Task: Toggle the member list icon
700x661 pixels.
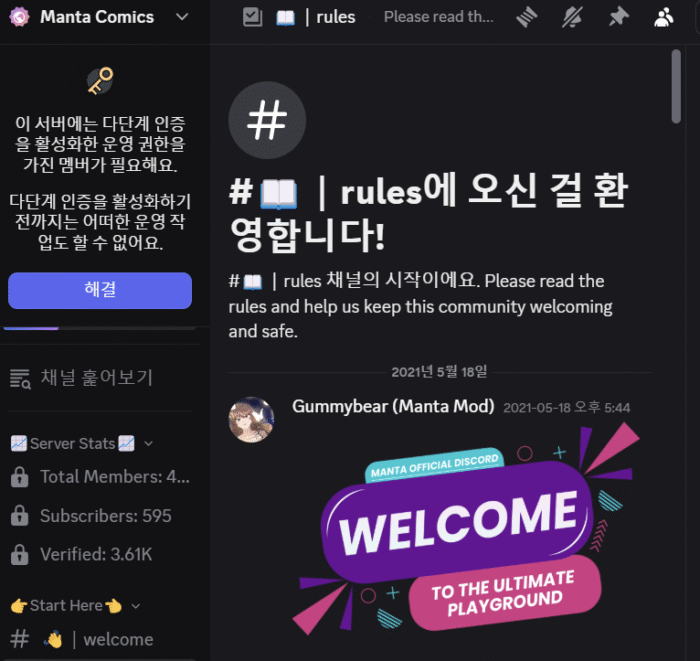Action: 664,17
